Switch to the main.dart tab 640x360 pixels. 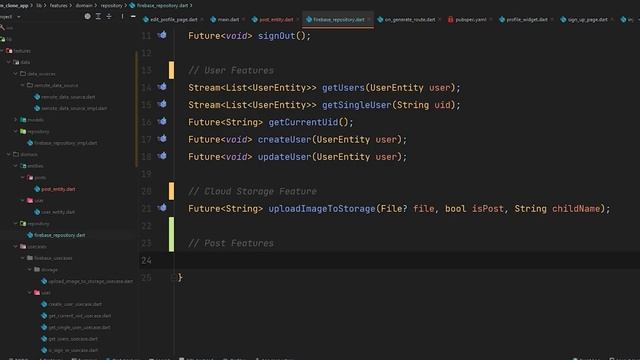(228, 19)
